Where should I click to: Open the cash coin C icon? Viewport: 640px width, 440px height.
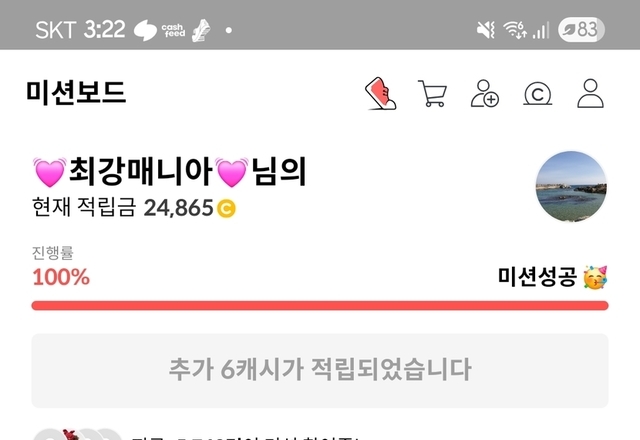[538, 94]
